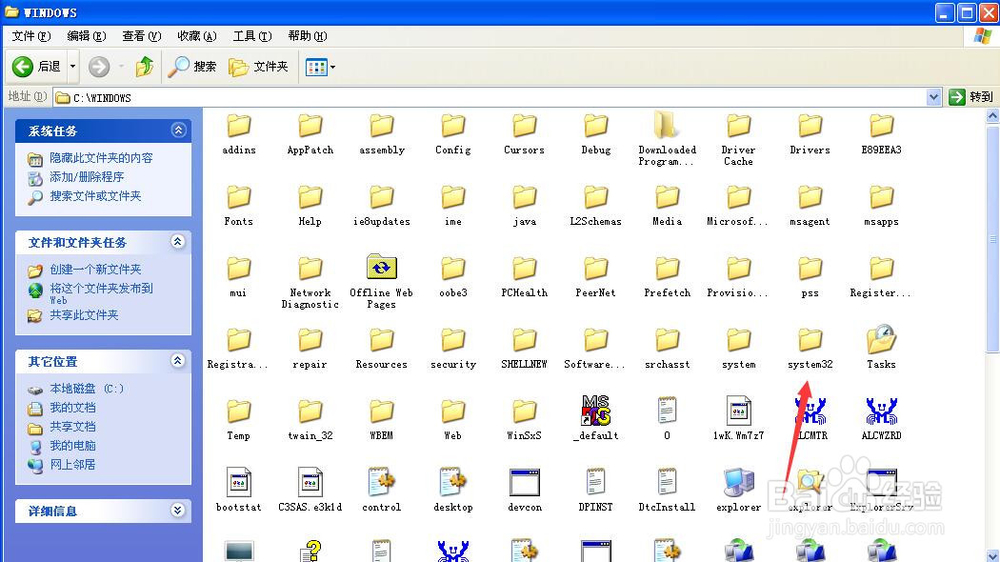Collapse the 文件和文件夹任务 panel
The width and height of the screenshot is (1000, 562).
(178, 242)
